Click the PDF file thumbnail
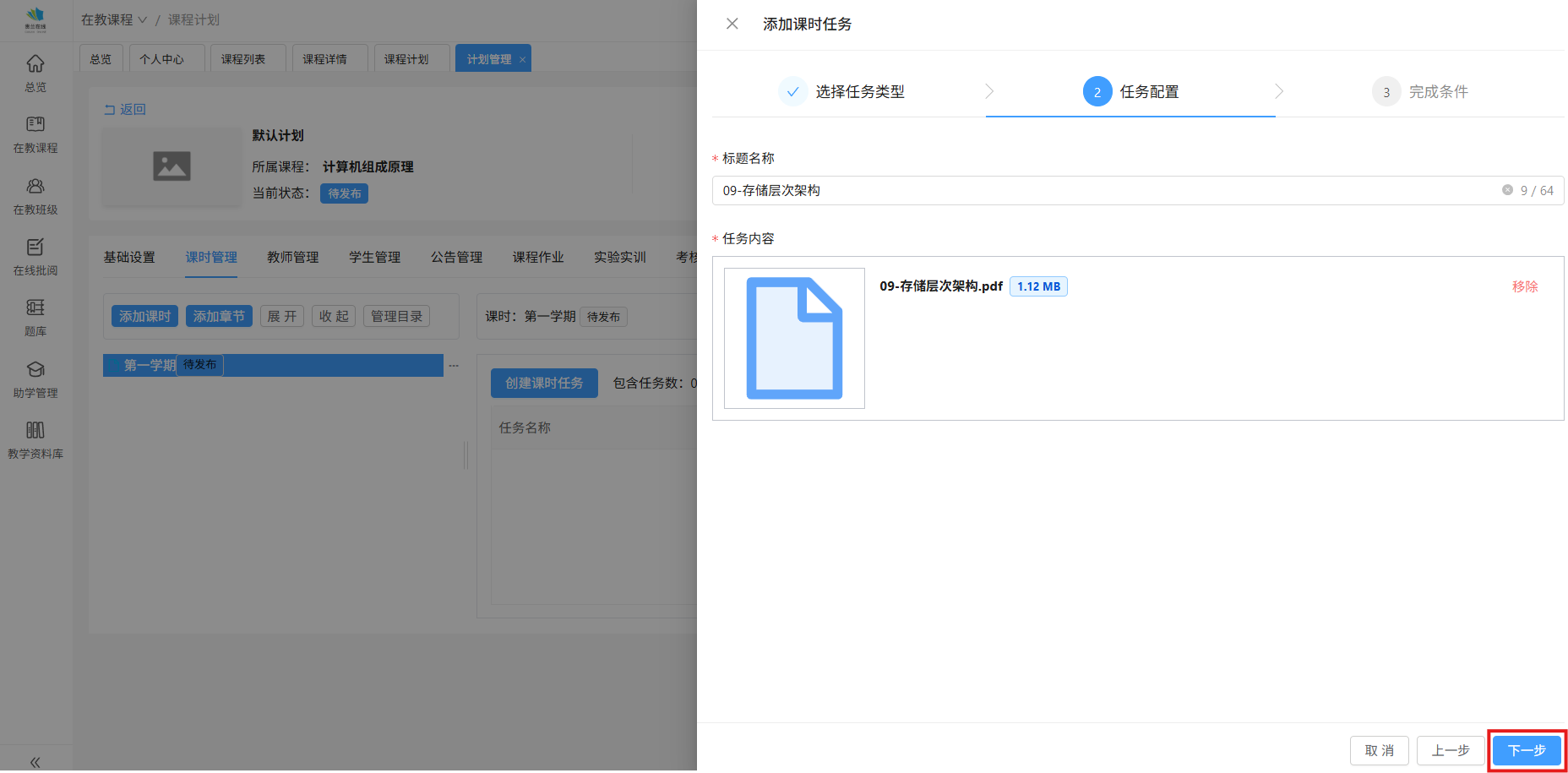Screen dimensions: 1568x773 point(794,338)
